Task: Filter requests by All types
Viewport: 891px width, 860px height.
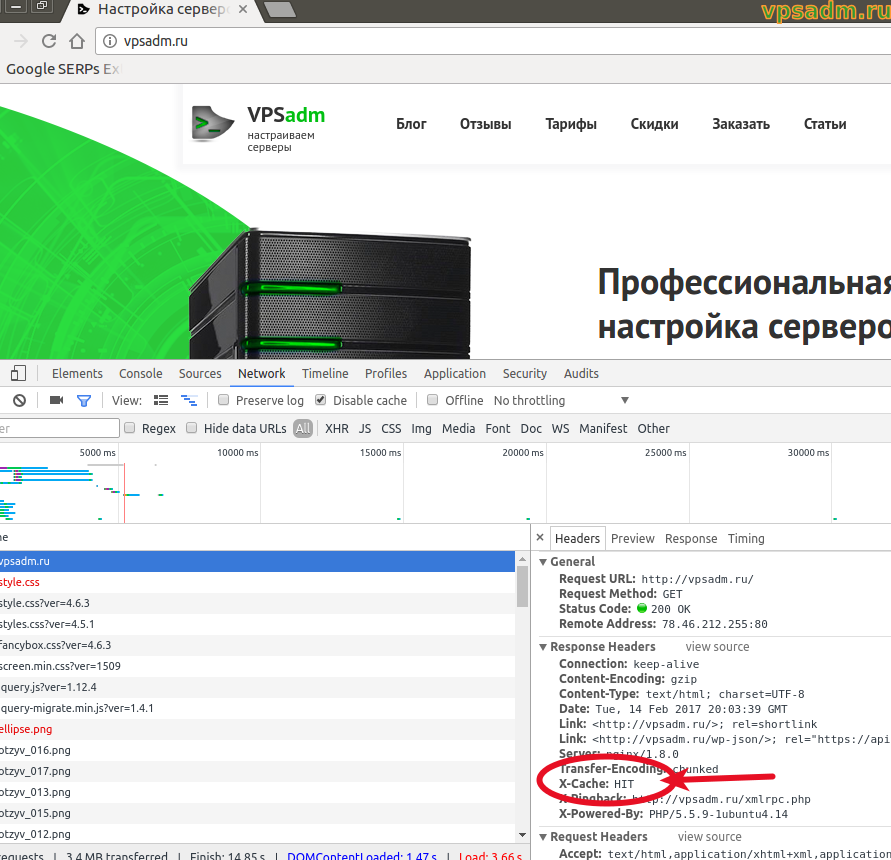Action: (303, 428)
